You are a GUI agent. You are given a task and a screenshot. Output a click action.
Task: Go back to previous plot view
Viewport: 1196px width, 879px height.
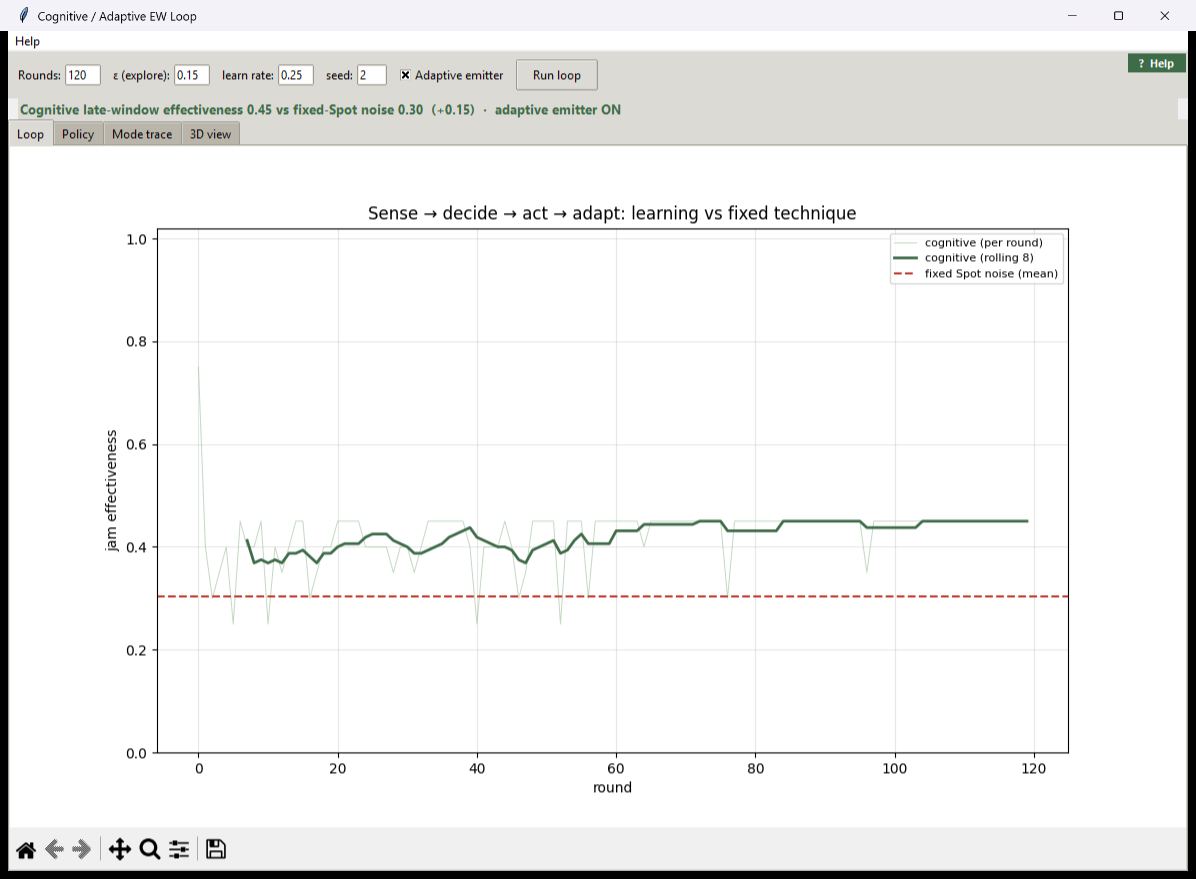point(54,849)
